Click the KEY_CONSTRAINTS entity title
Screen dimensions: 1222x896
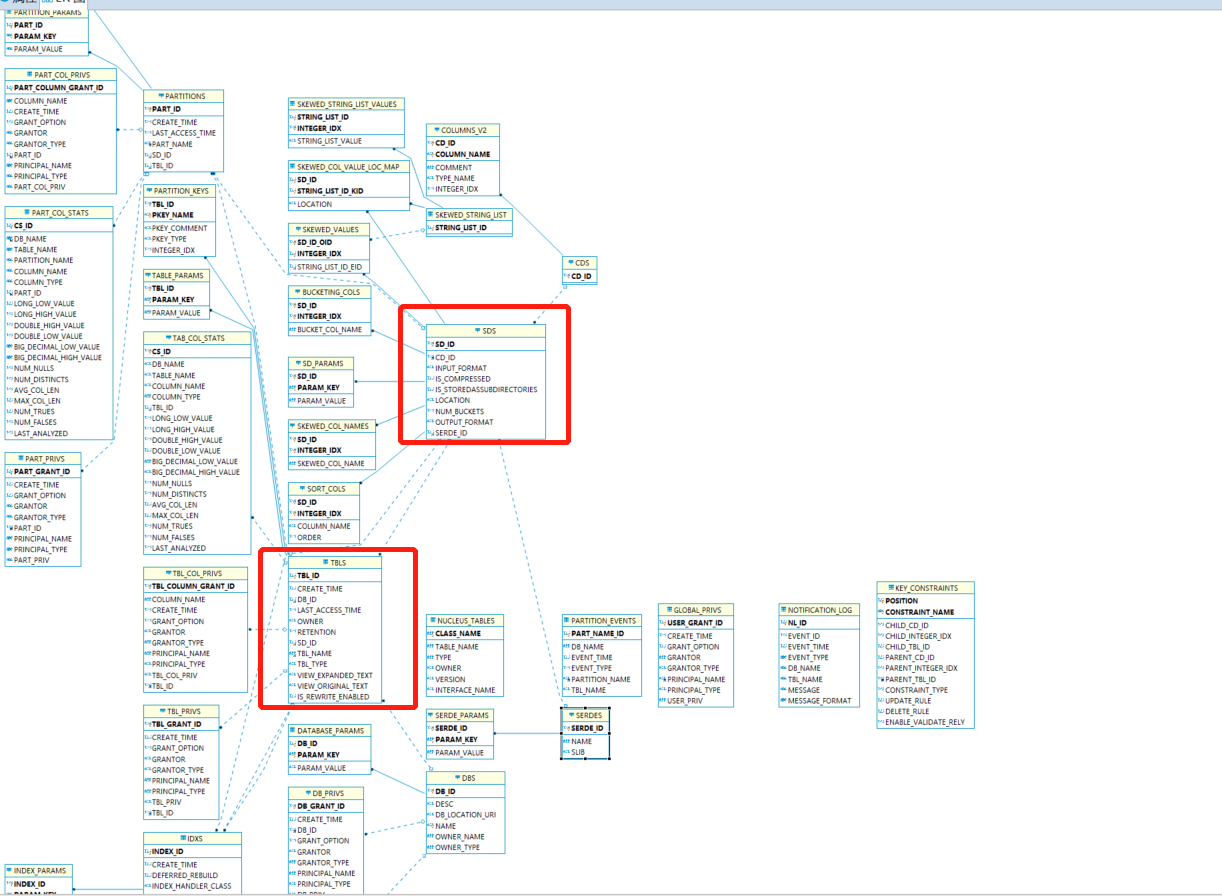925,588
